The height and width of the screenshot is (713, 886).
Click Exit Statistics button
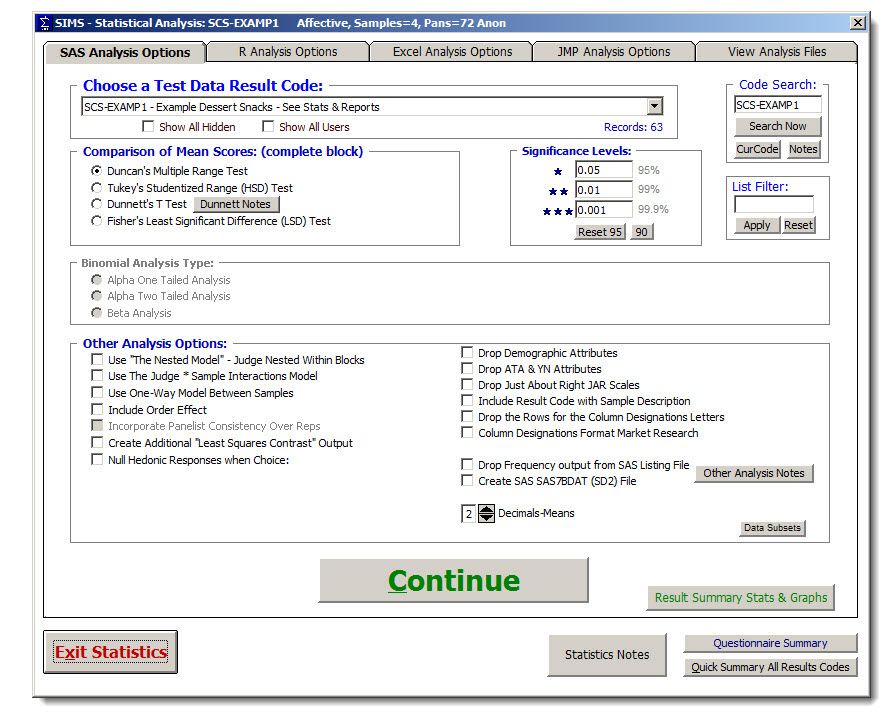[111, 652]
